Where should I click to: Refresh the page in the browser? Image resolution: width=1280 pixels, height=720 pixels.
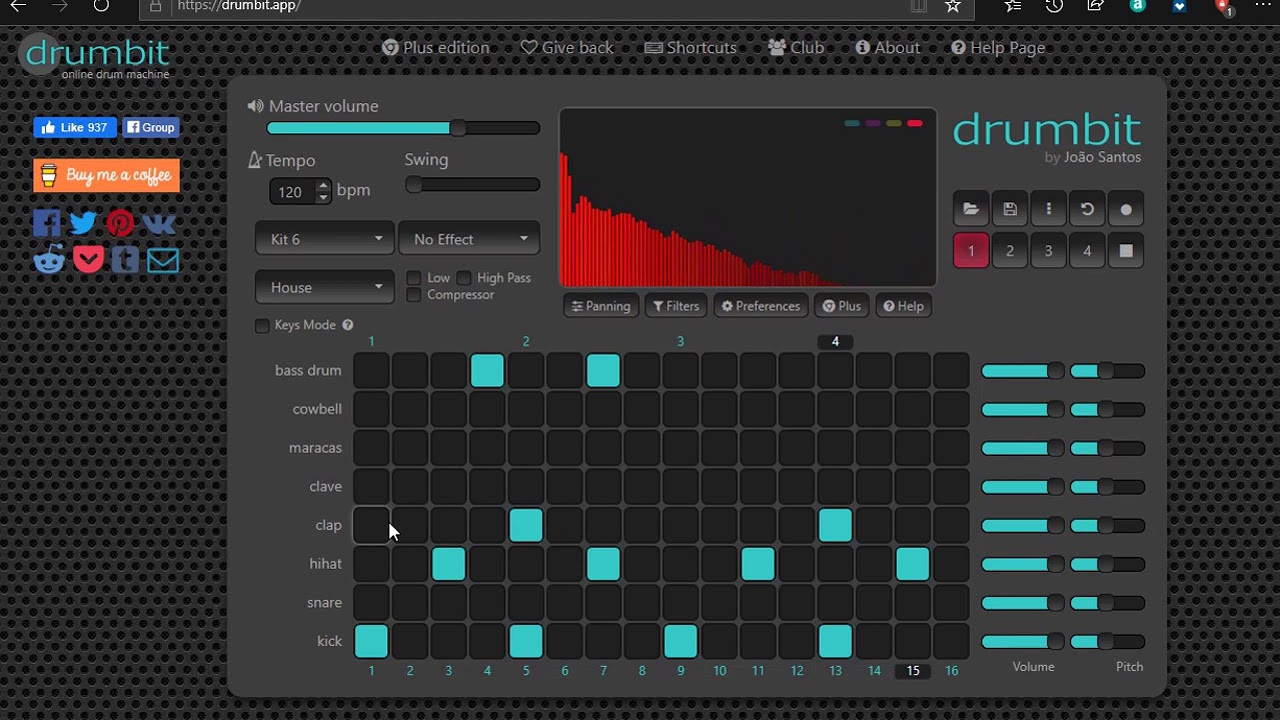coord(101,6)
